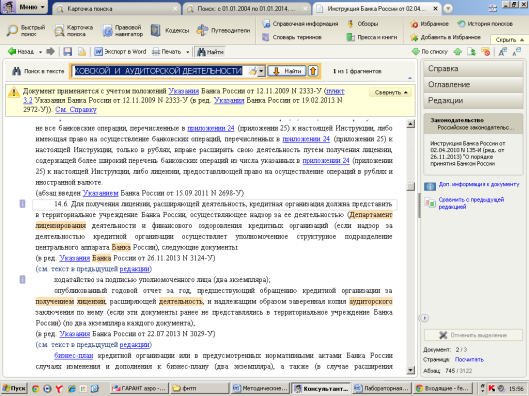
Task: Collapse the toolbar with Скрыть
Action: [x=509, y=40]
